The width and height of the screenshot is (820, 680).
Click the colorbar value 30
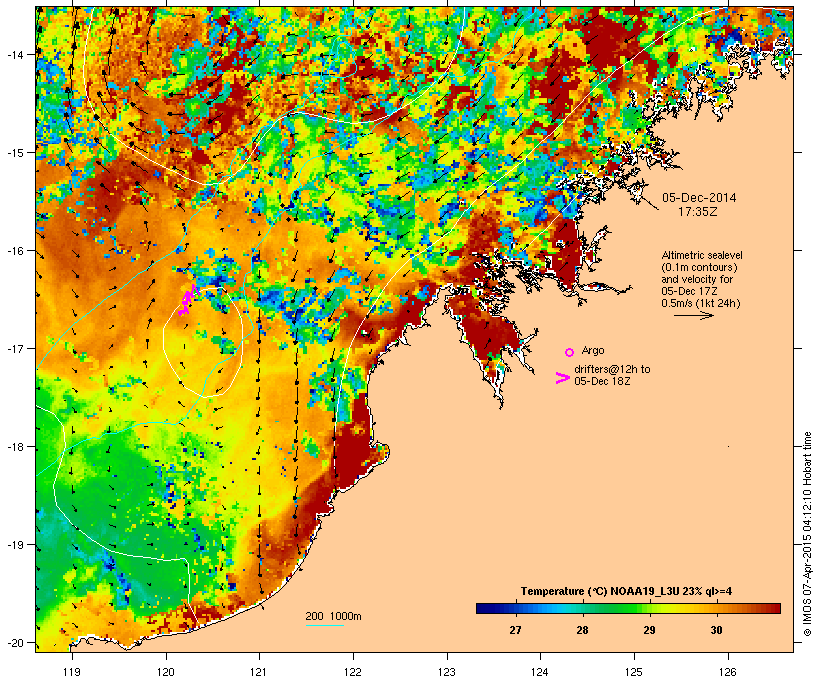716,630
